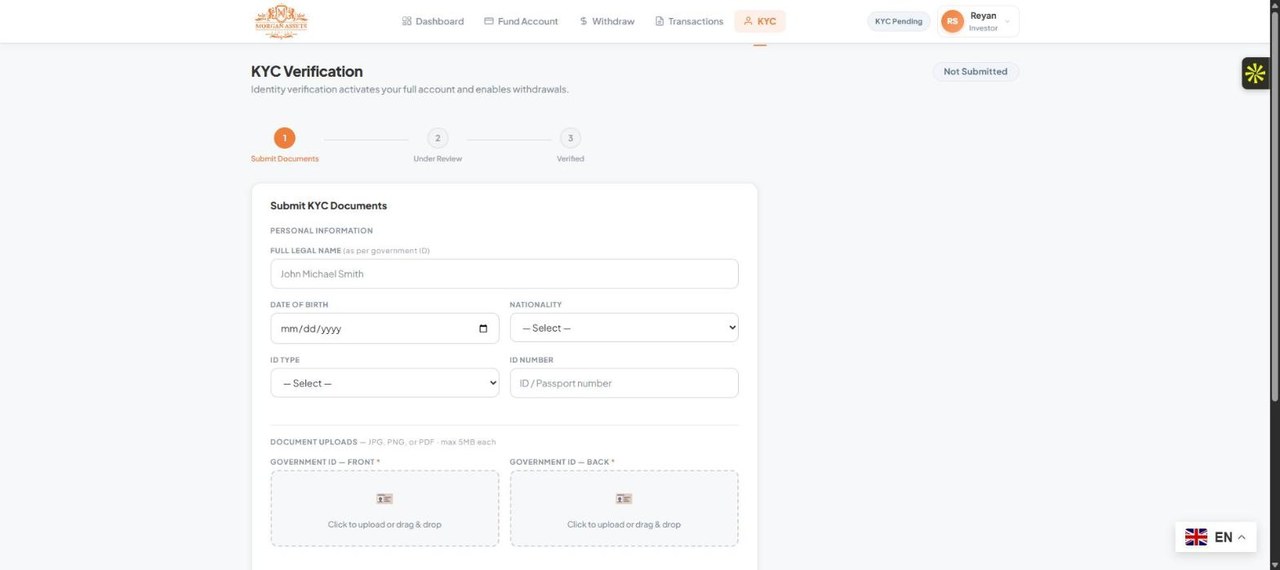The width and height of the screenshot is (1280, 570).
Task: Click the Not Submitted status badge
Action: coord(976,72)
